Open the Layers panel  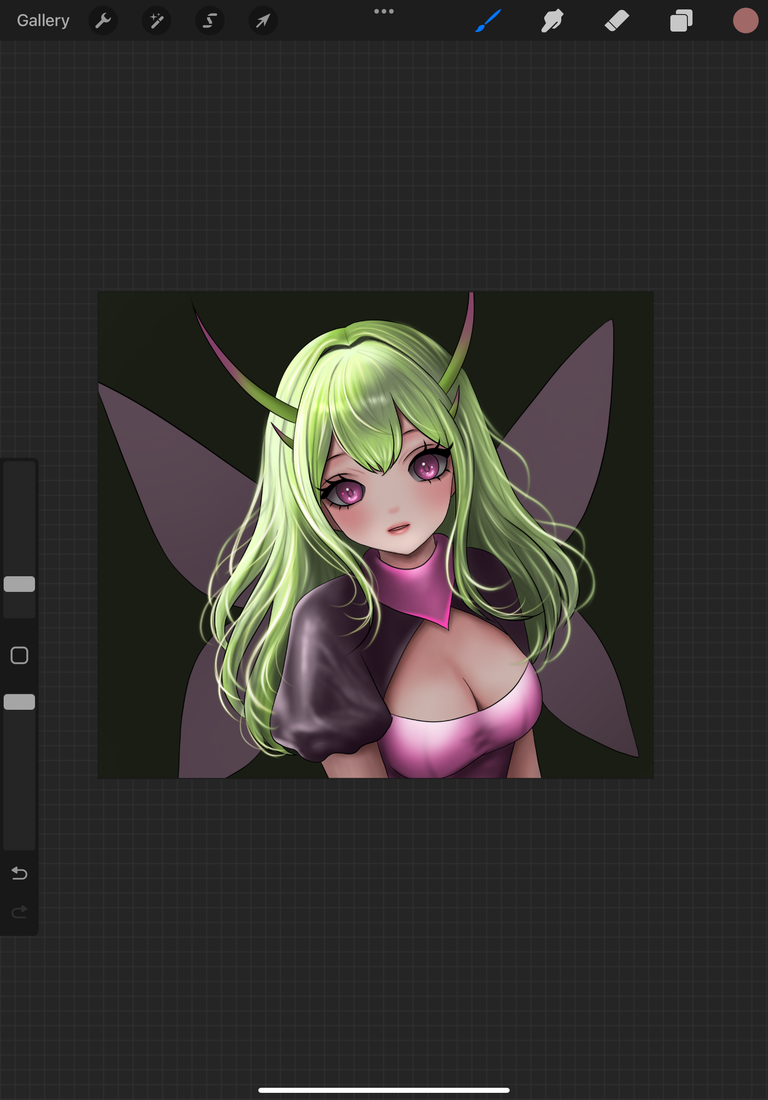[x=681, y=20]
